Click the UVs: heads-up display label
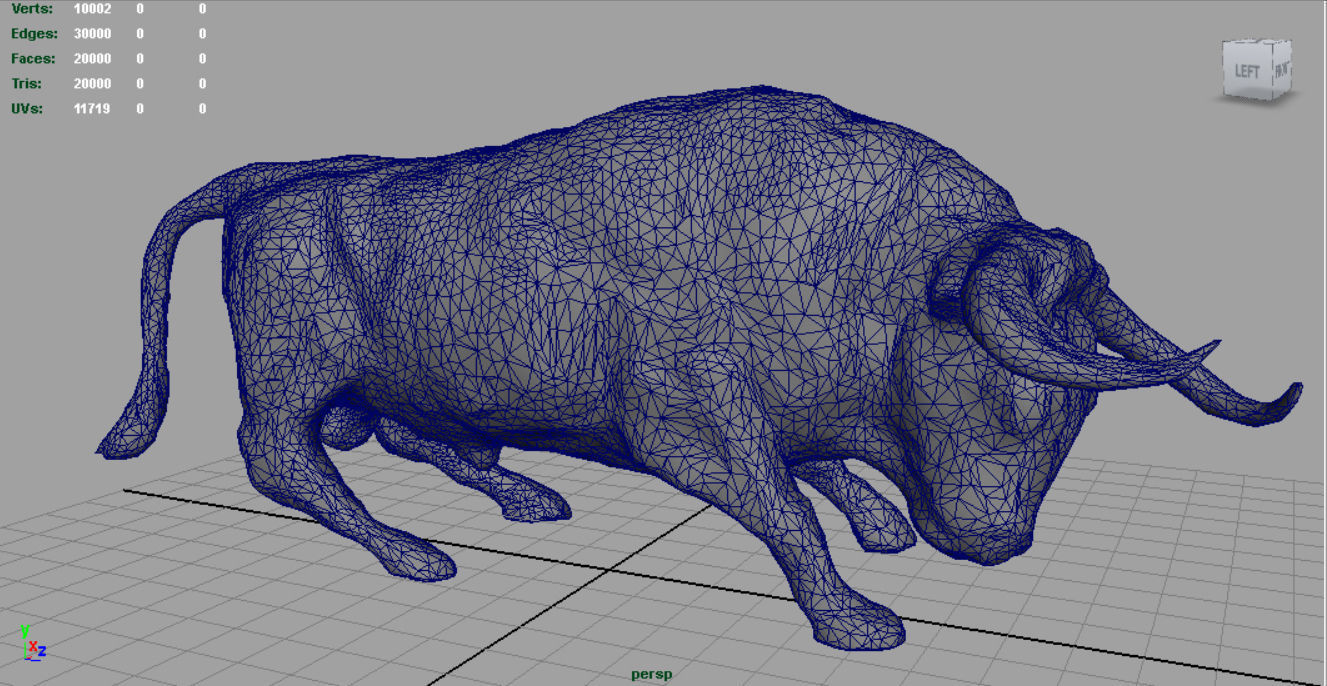Viewport: 1327px width, 686px height. (x=27, y=108)
